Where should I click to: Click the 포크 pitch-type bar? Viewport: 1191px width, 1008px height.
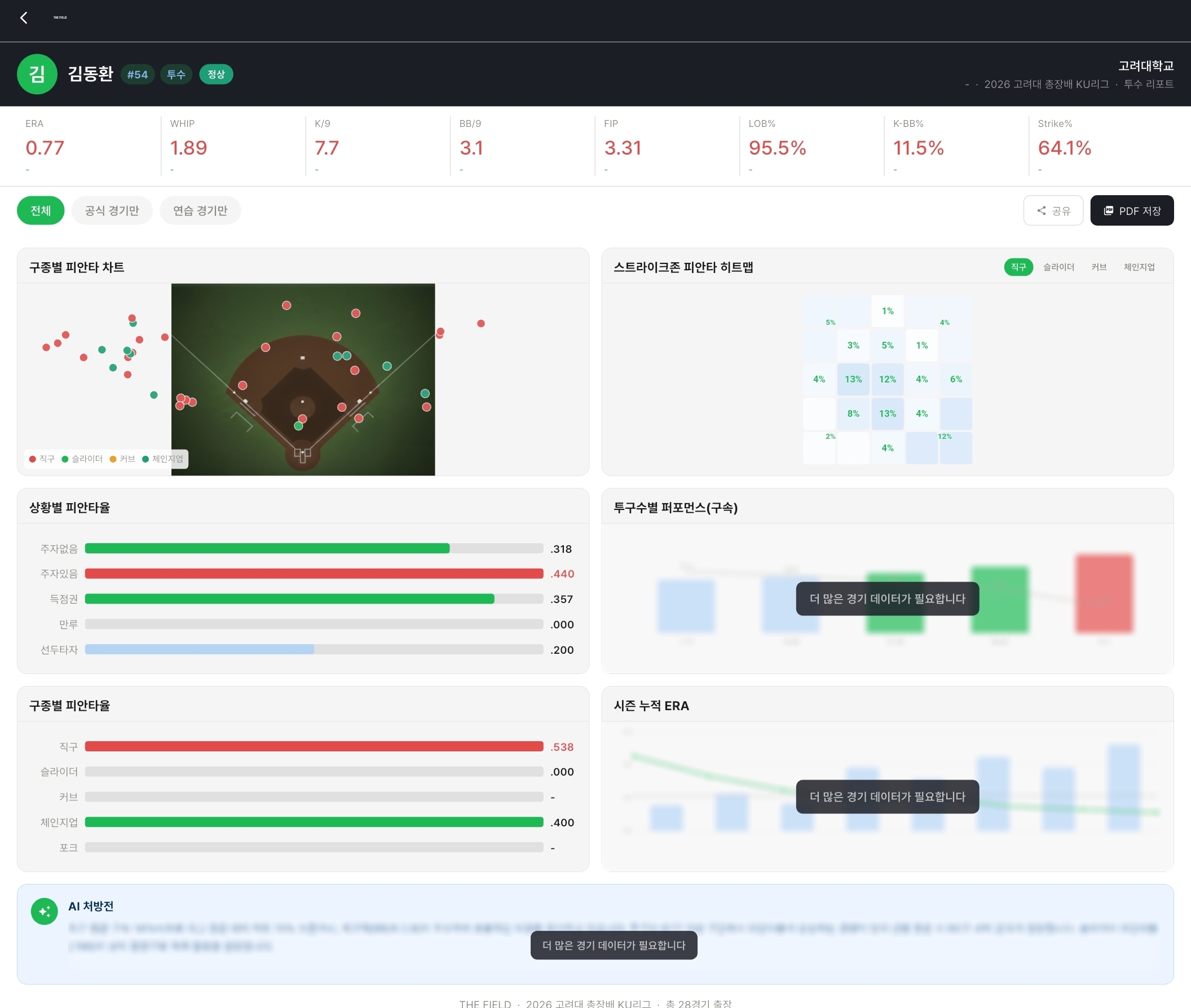click(314, 847)
